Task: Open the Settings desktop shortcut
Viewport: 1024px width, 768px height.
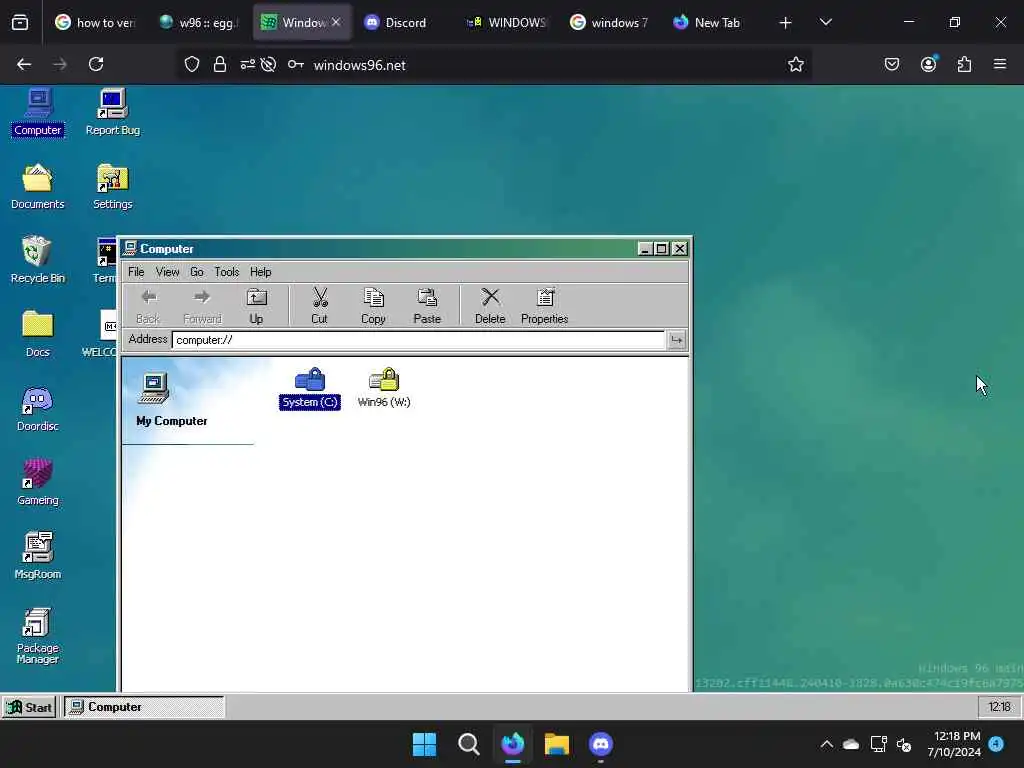Action: 112,186
